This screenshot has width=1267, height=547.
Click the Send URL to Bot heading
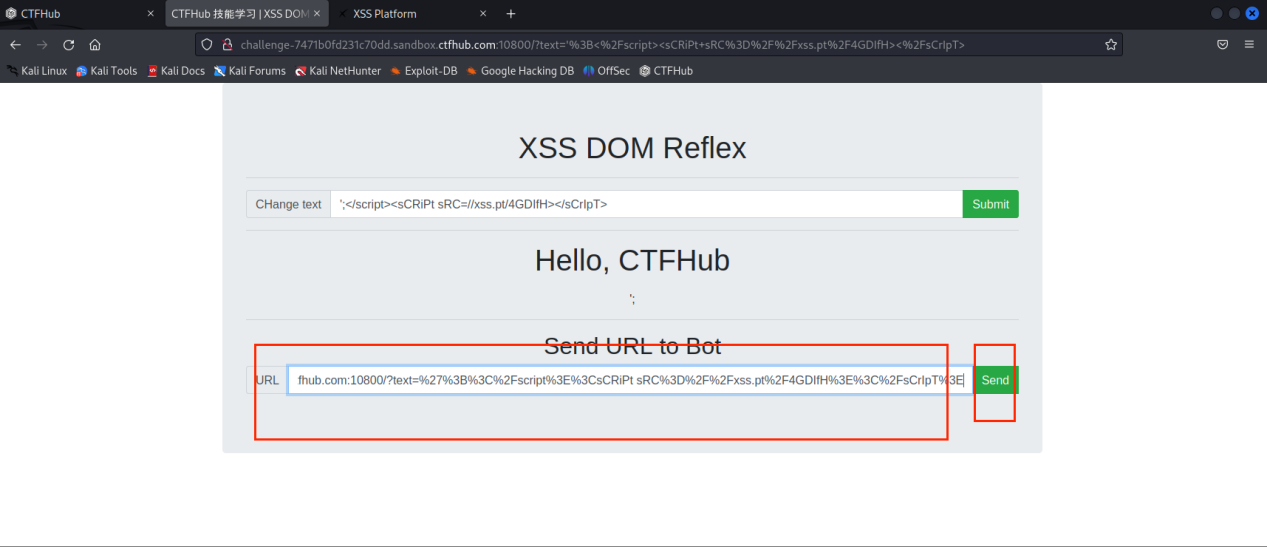(x=632, y=346)
